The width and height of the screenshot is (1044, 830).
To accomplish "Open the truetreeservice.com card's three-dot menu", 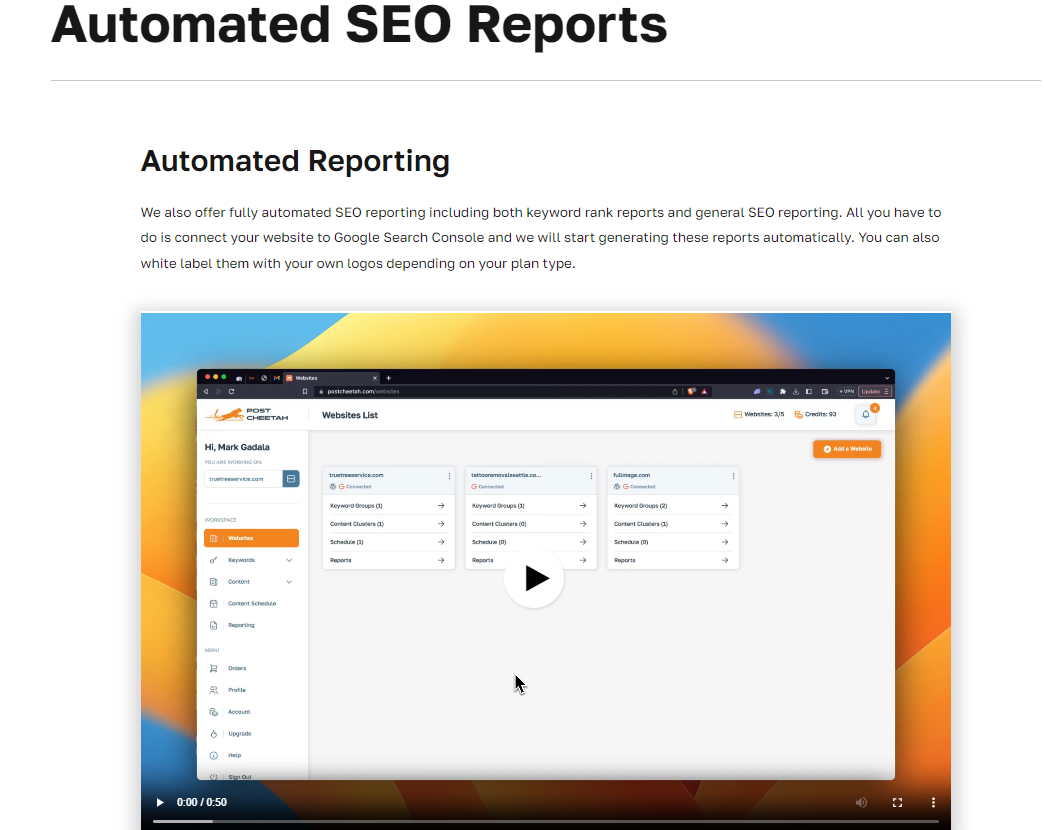I will pyautogui.click(x=449, y=476).
